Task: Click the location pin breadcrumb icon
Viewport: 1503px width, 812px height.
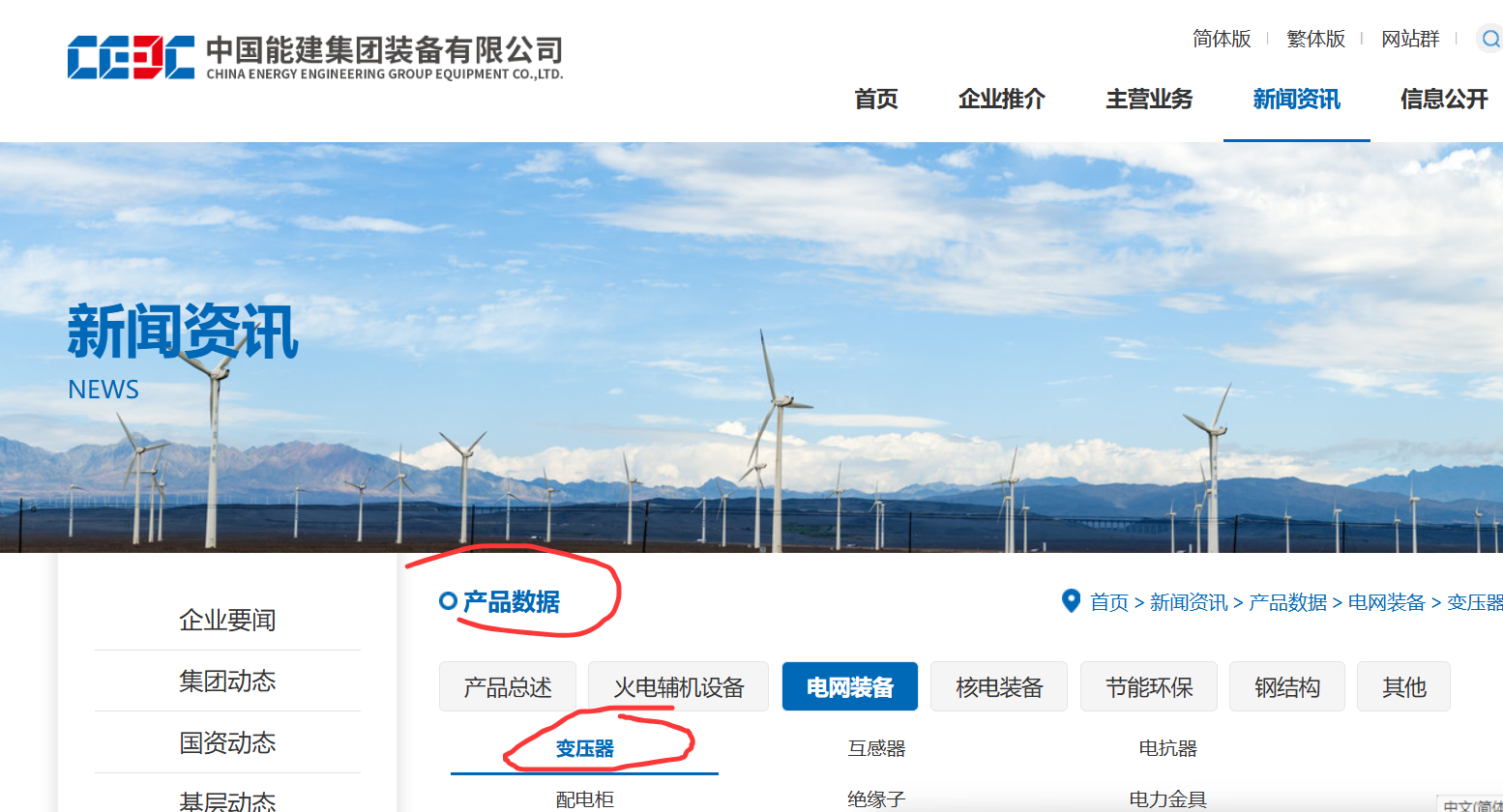Action: pos(1071,601)
